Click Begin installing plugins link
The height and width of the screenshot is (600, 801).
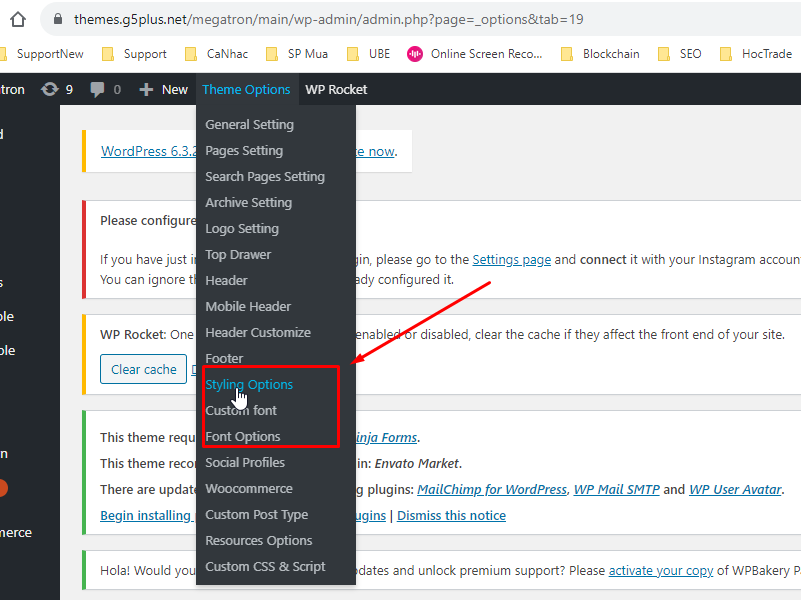coord(148,515)
